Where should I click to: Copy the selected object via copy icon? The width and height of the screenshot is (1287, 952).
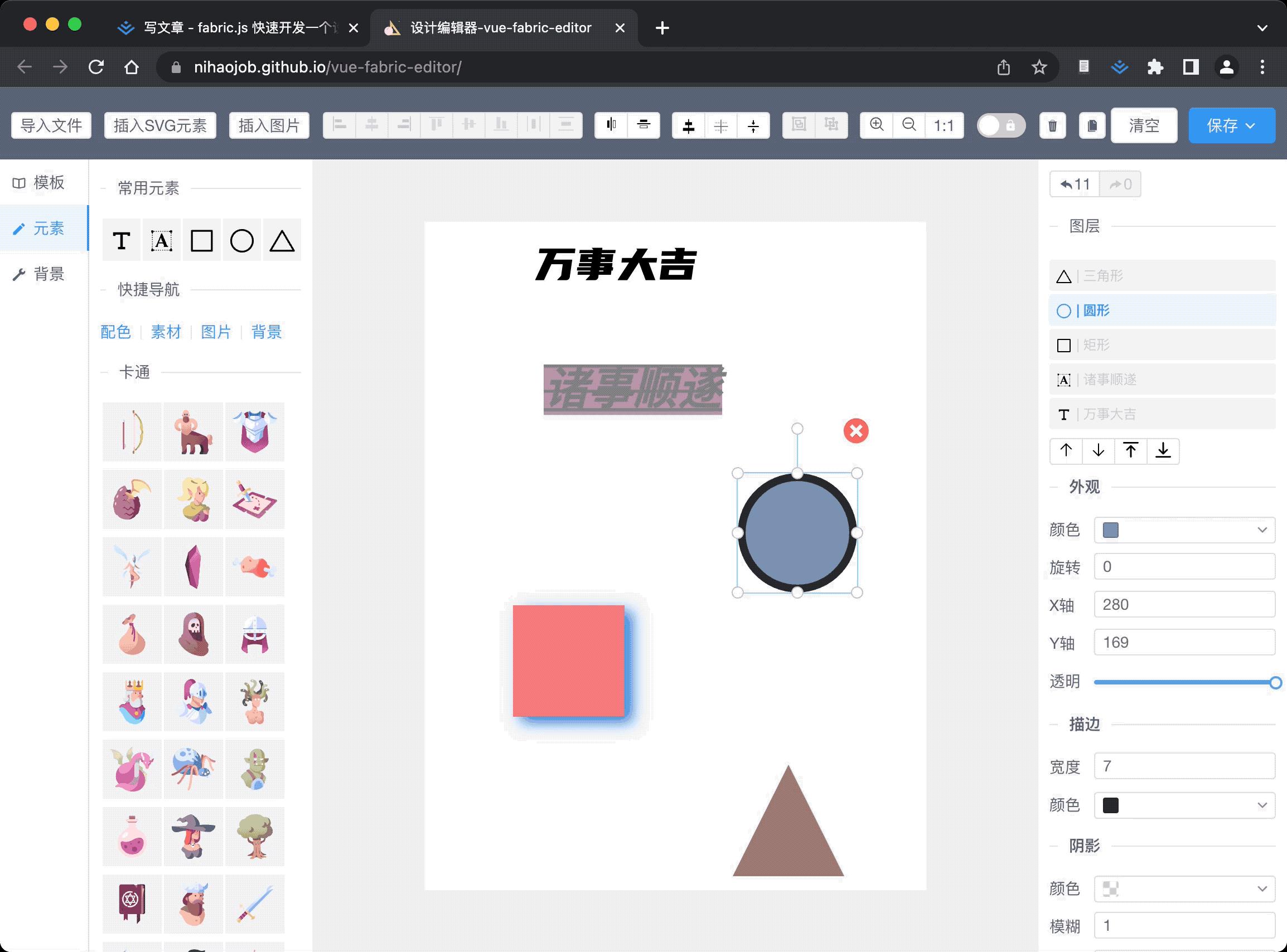tap(1092, 125)
